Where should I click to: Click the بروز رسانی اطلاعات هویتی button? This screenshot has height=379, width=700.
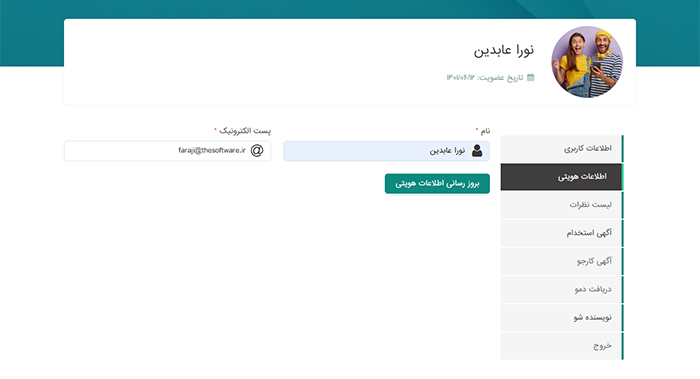coord(437,183)
